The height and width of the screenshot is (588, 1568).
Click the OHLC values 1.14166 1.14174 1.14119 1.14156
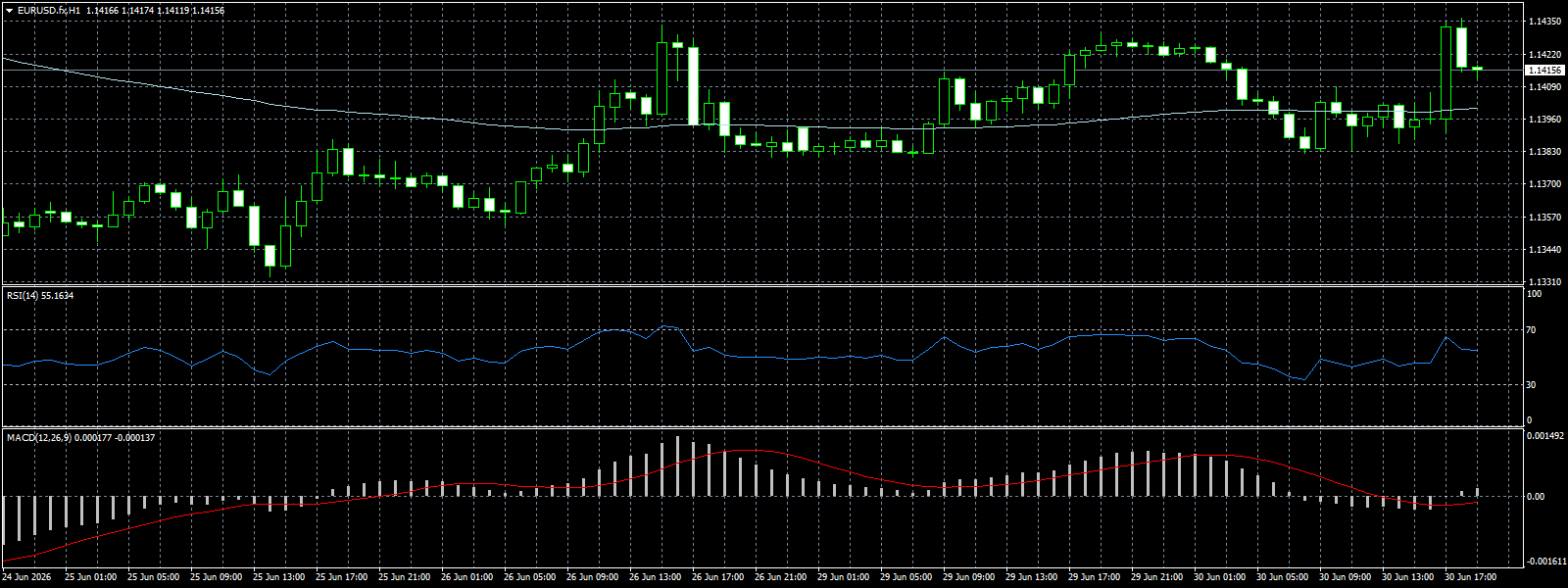click(155, 11)
